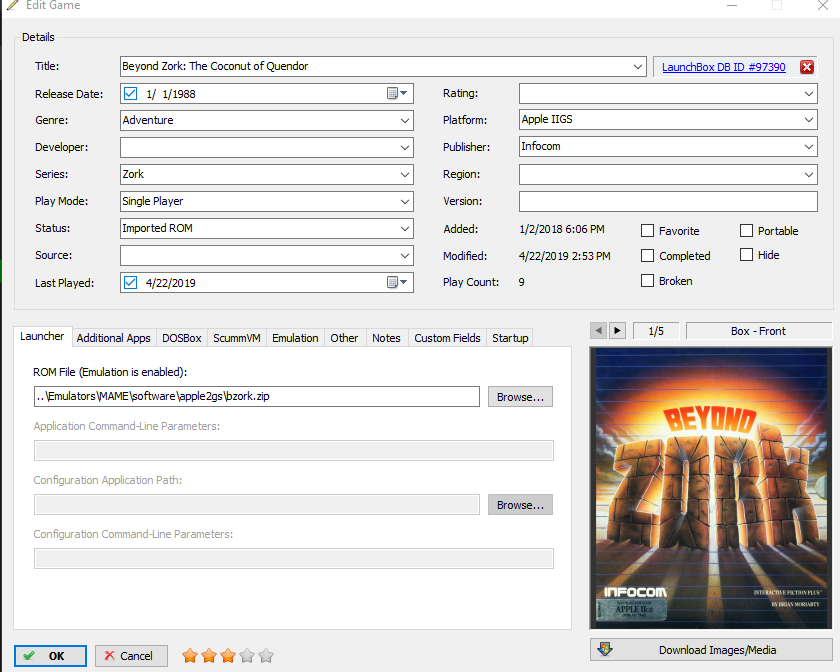
Task: Switch to the ScummVM tab
Action: click(x=237, y=338)
